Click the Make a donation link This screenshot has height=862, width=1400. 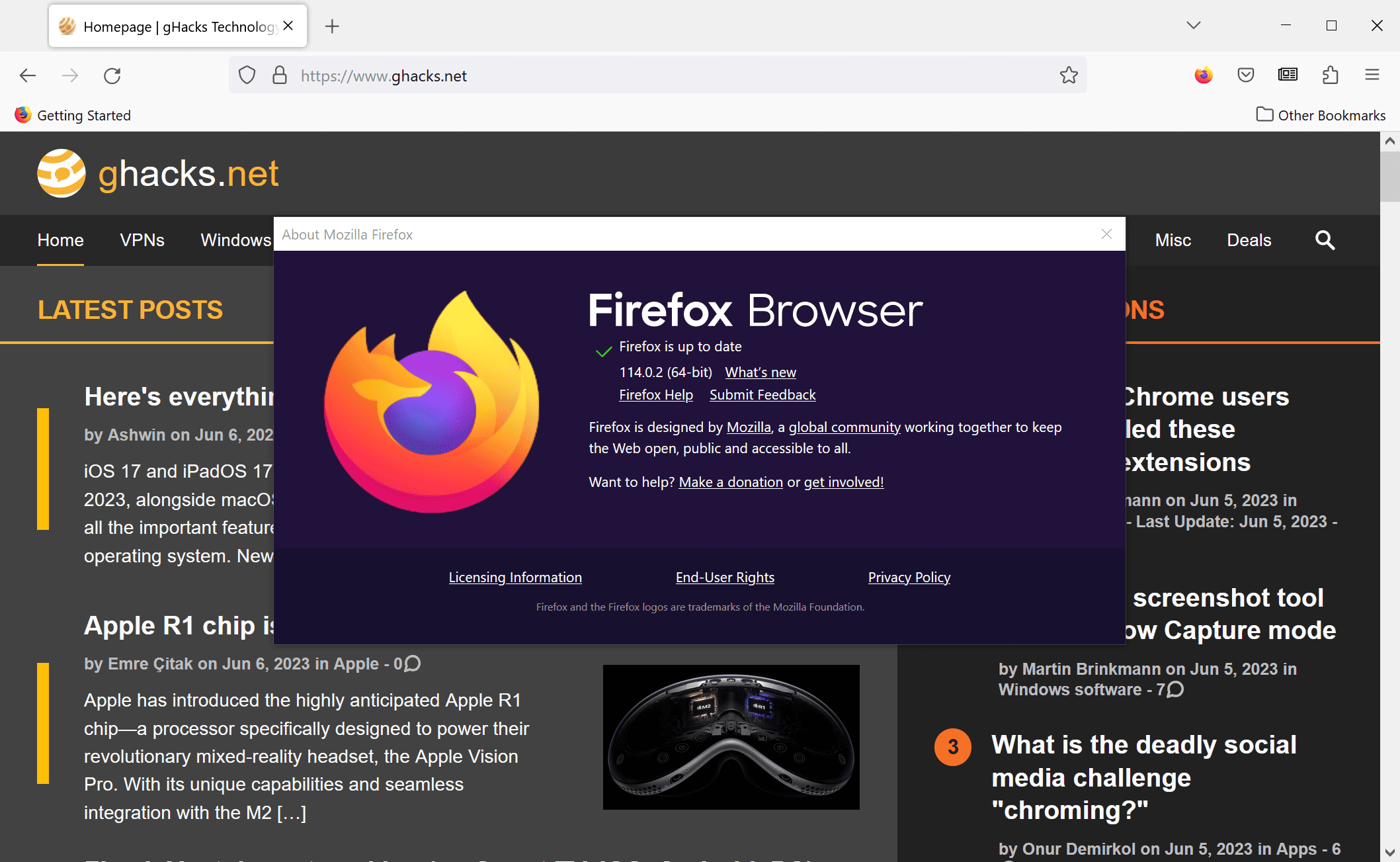pos(731,482)
